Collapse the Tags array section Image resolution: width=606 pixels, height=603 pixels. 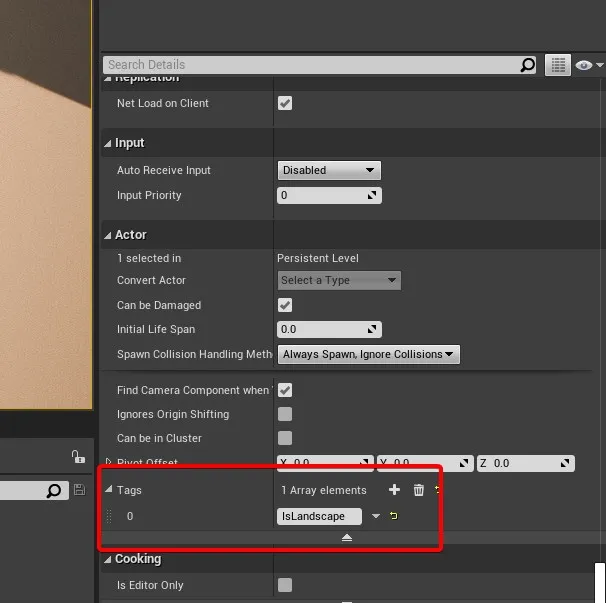click(109, 490)
